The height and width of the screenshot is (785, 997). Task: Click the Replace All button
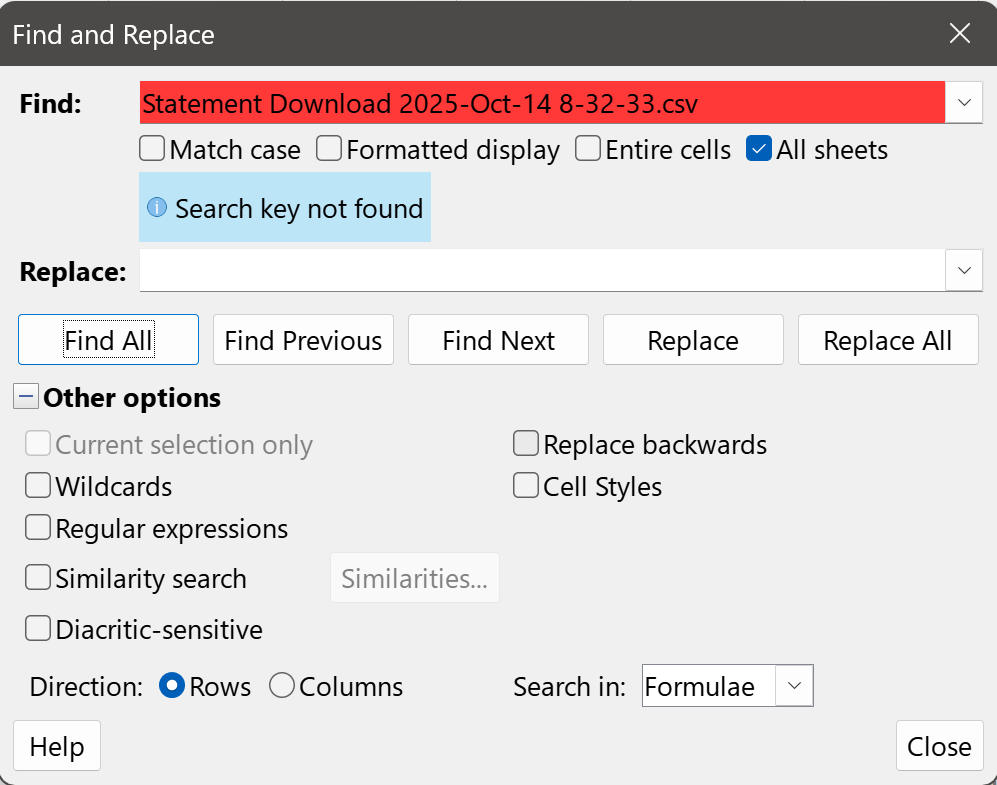pos(887,340)
